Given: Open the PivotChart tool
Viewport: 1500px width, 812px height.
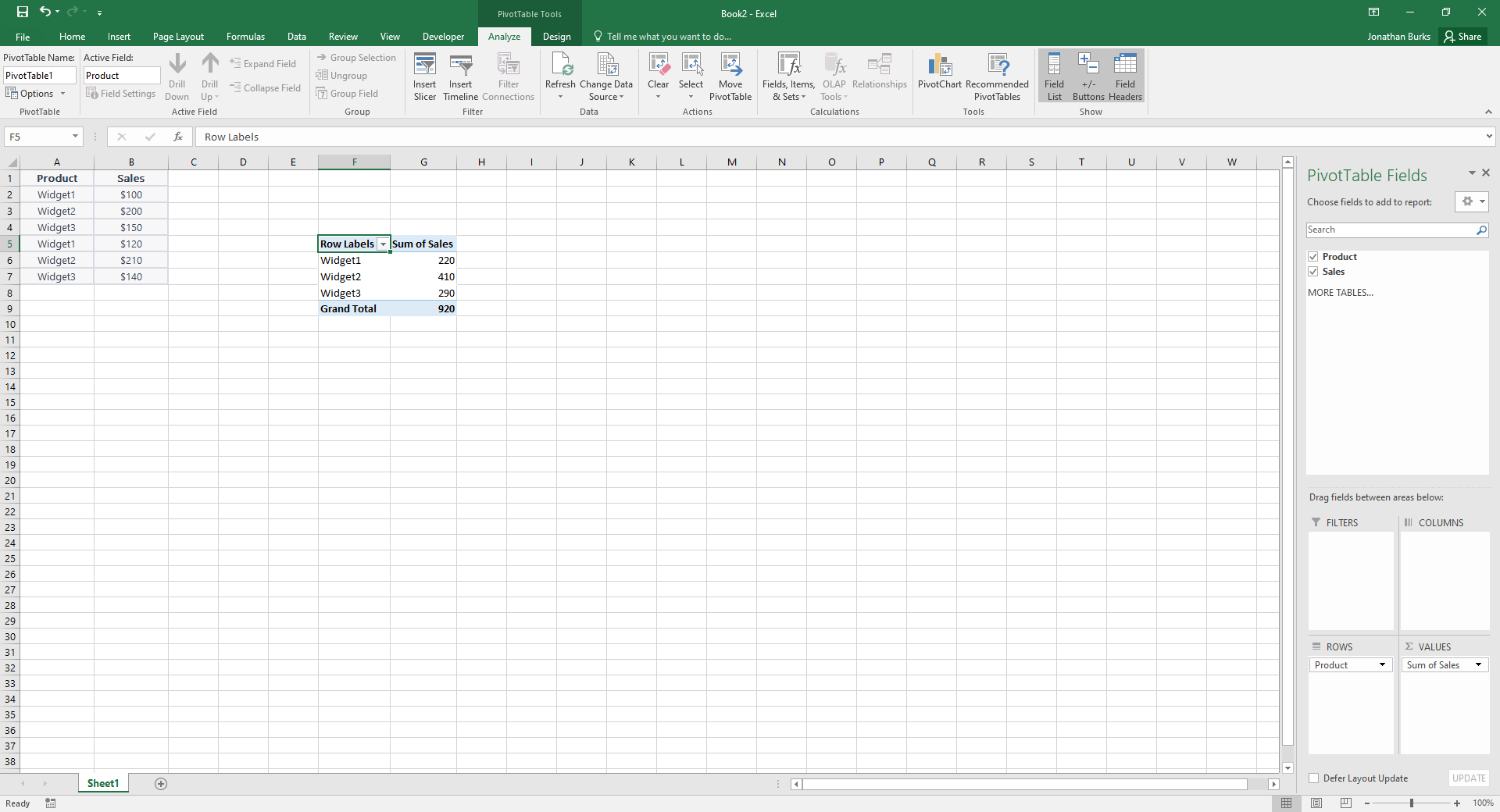Looking at the screenshot, I should coord(940,71).
